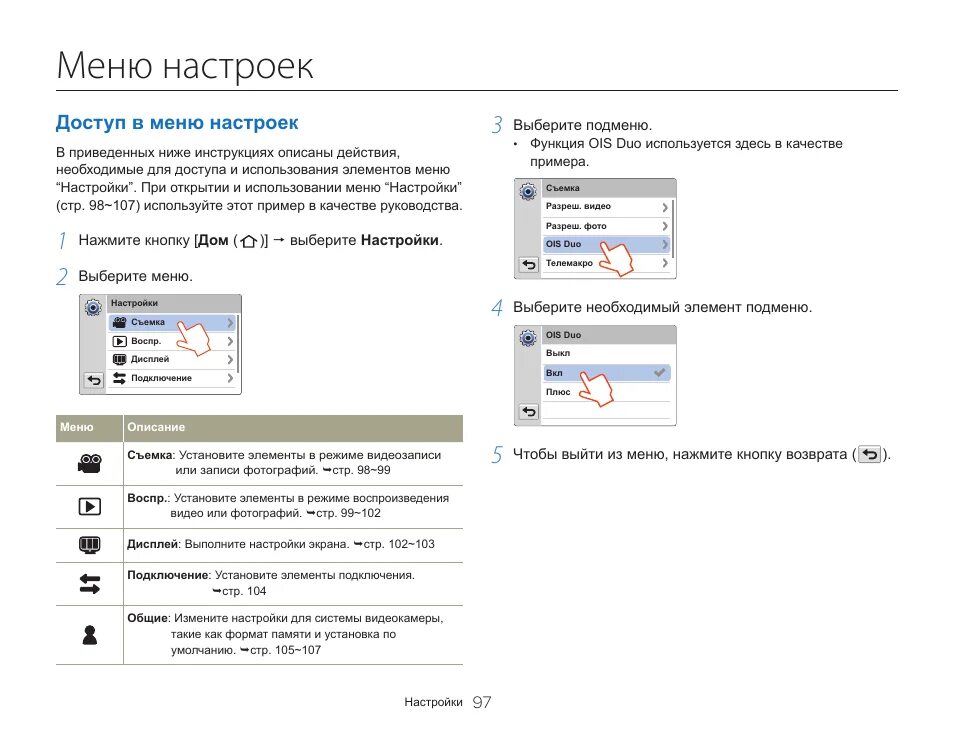Expand the Разреш. фото row chevron

(x=665, y=226)
